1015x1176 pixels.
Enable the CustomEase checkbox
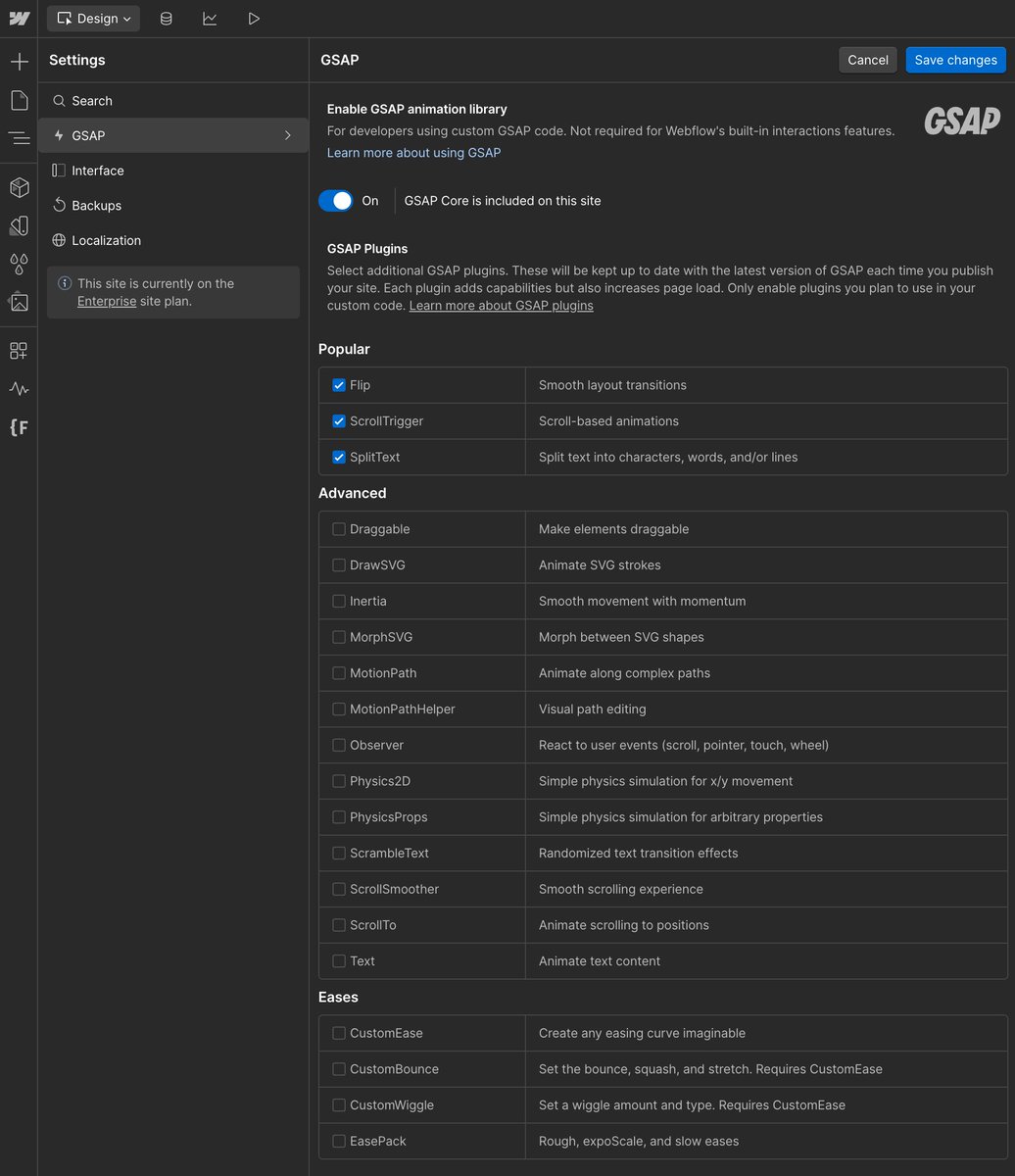(x=339, y=1033)
